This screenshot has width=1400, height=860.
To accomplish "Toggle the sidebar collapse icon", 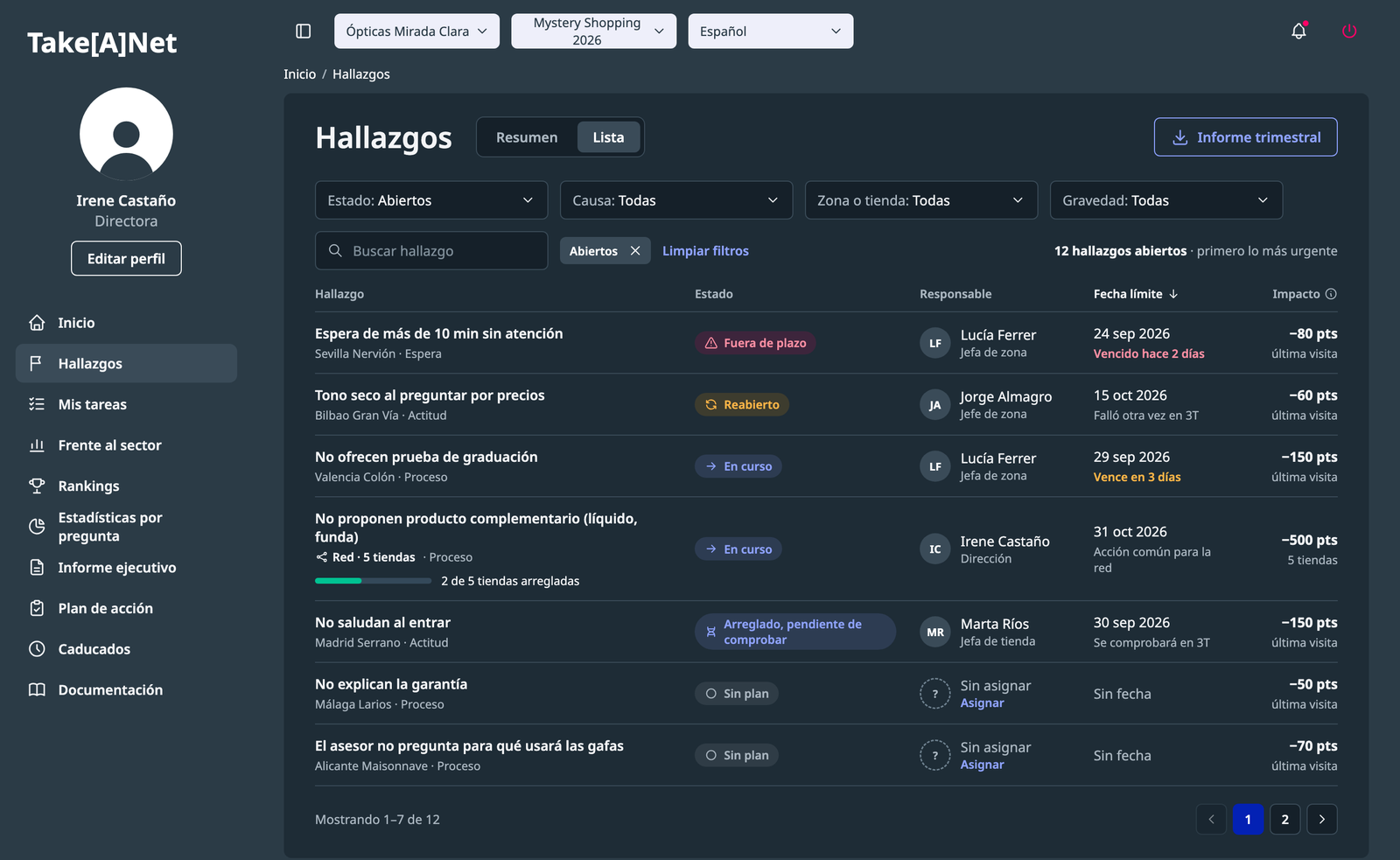I will click(304, 31).
